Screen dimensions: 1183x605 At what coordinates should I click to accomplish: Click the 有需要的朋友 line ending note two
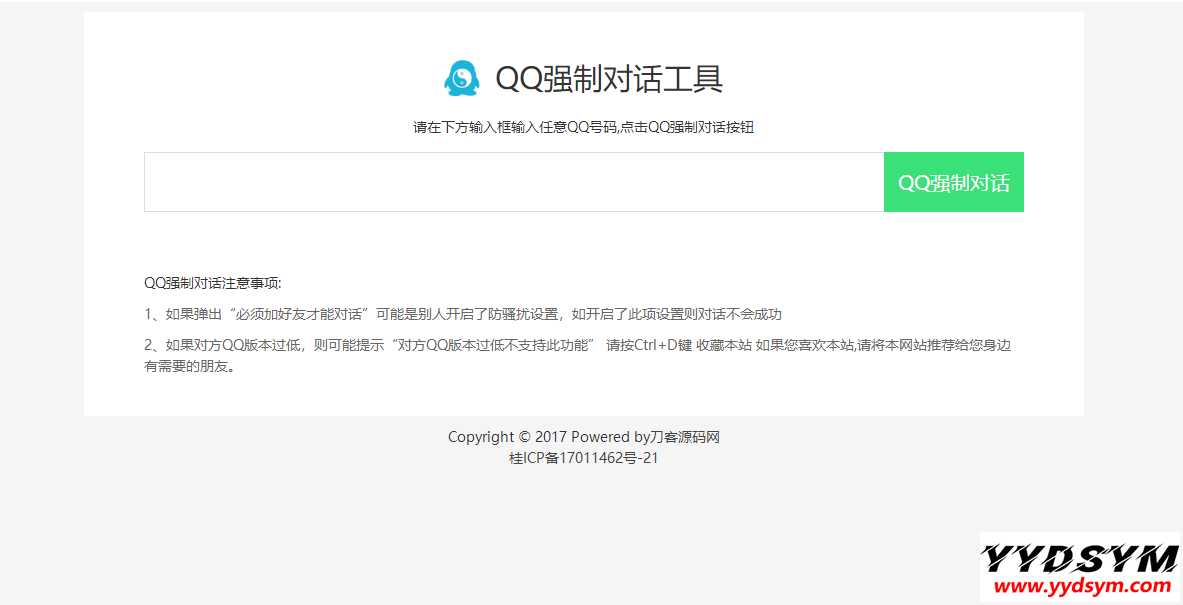coord(190,366)
